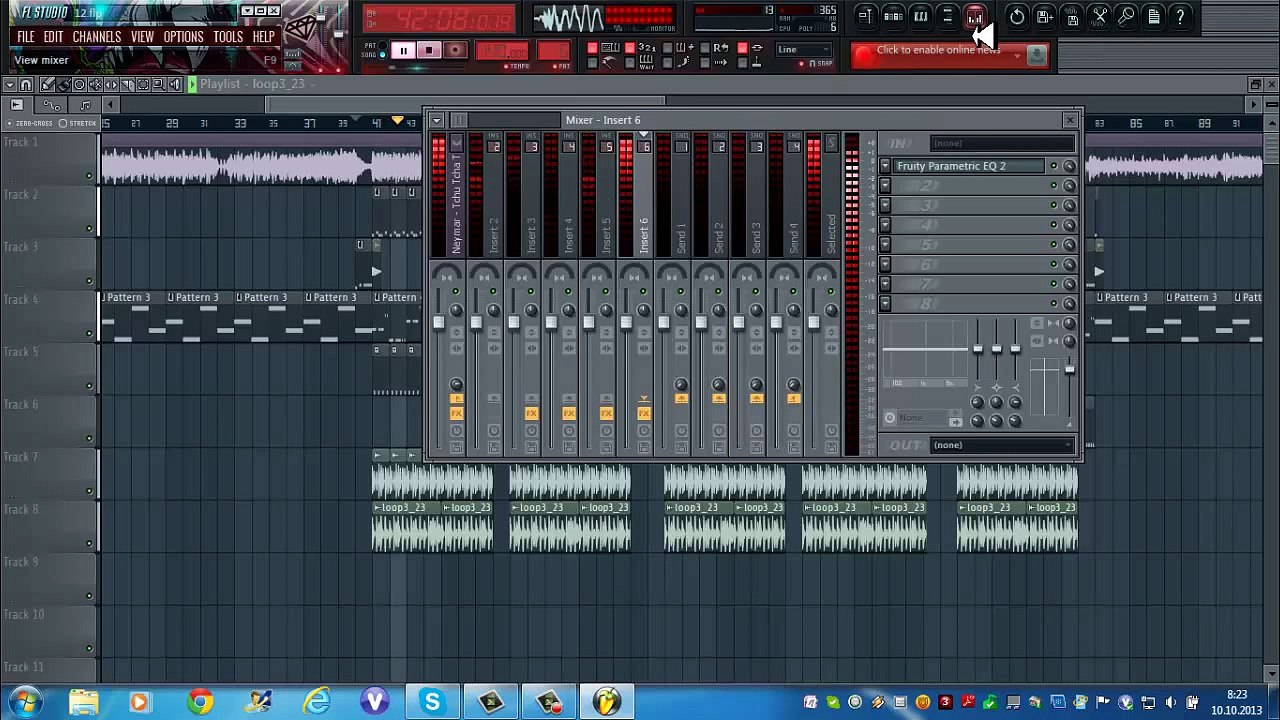Switch to Song mode radio button
1280x720 pixels.
pyautogui.click(x=382, y=55)
